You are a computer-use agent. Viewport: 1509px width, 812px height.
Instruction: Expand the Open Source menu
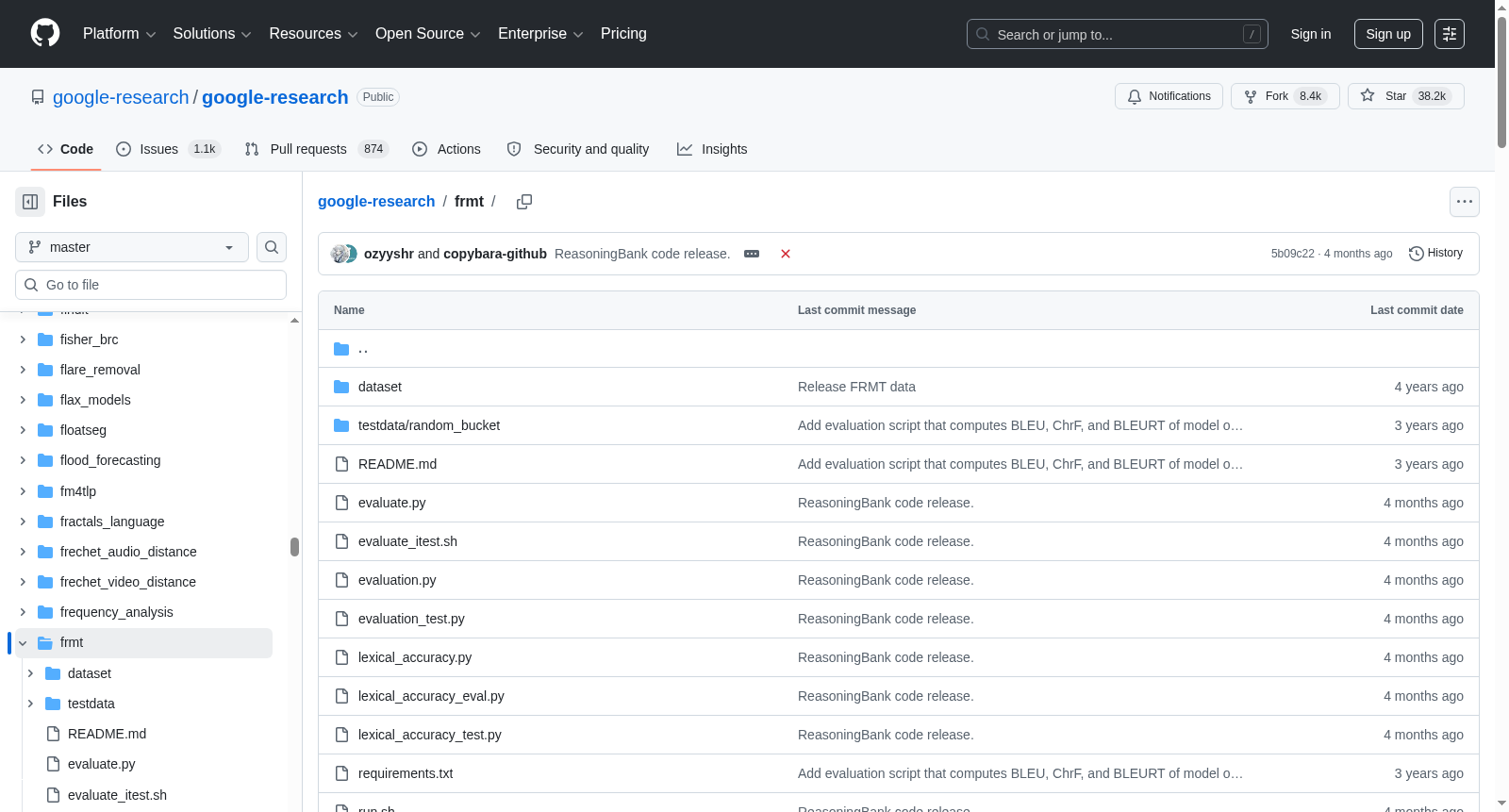click(428, 34)
